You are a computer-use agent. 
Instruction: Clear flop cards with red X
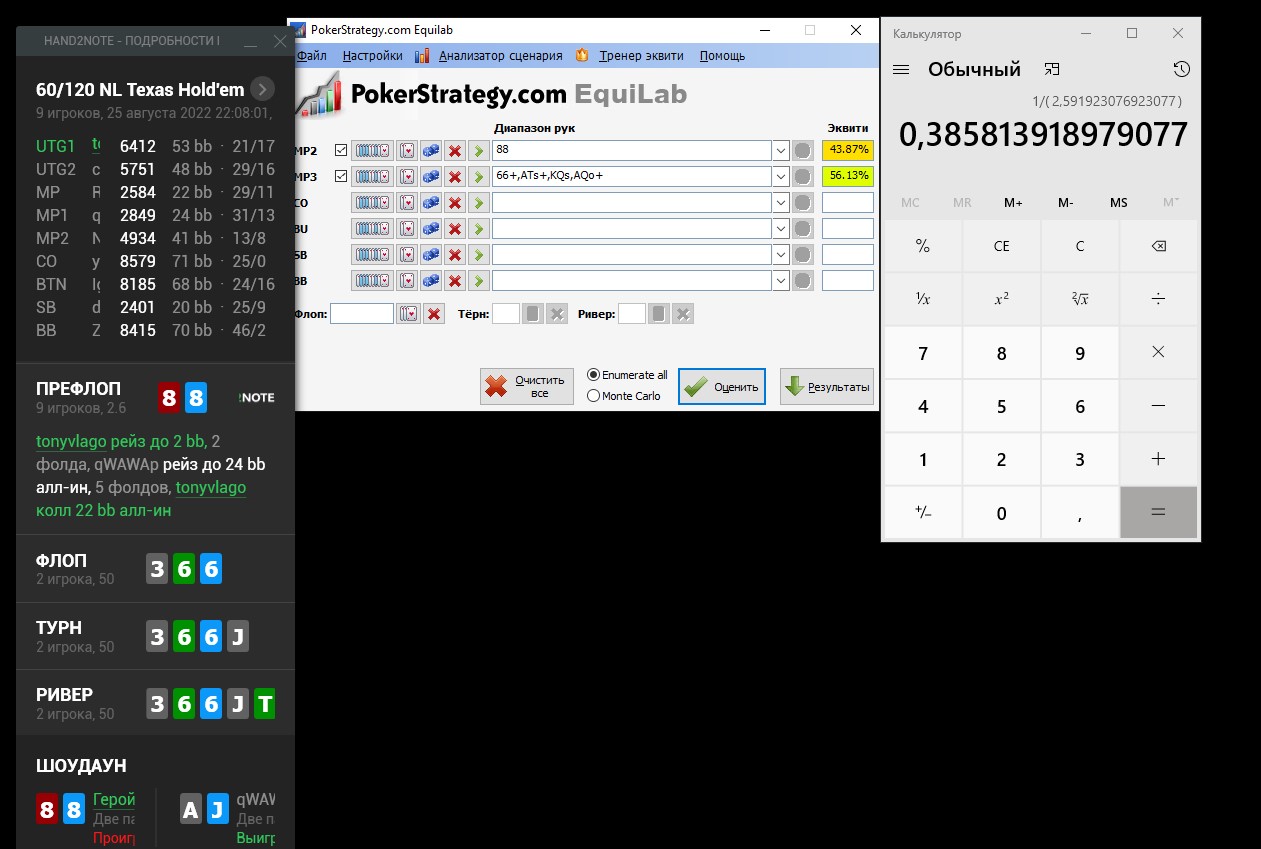[x=434, y=314]
